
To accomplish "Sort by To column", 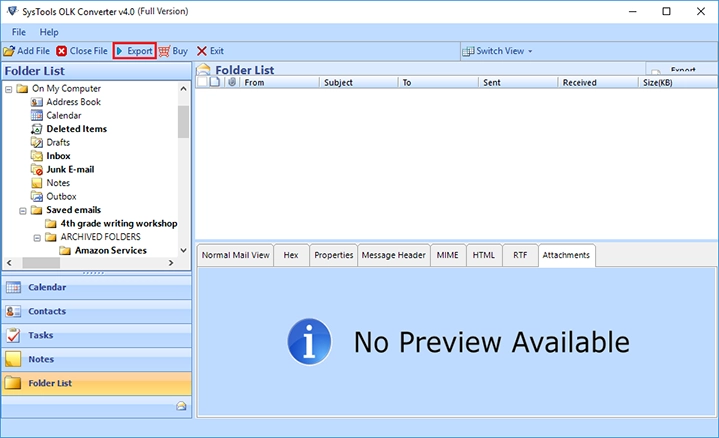I will tap(438, 83).
